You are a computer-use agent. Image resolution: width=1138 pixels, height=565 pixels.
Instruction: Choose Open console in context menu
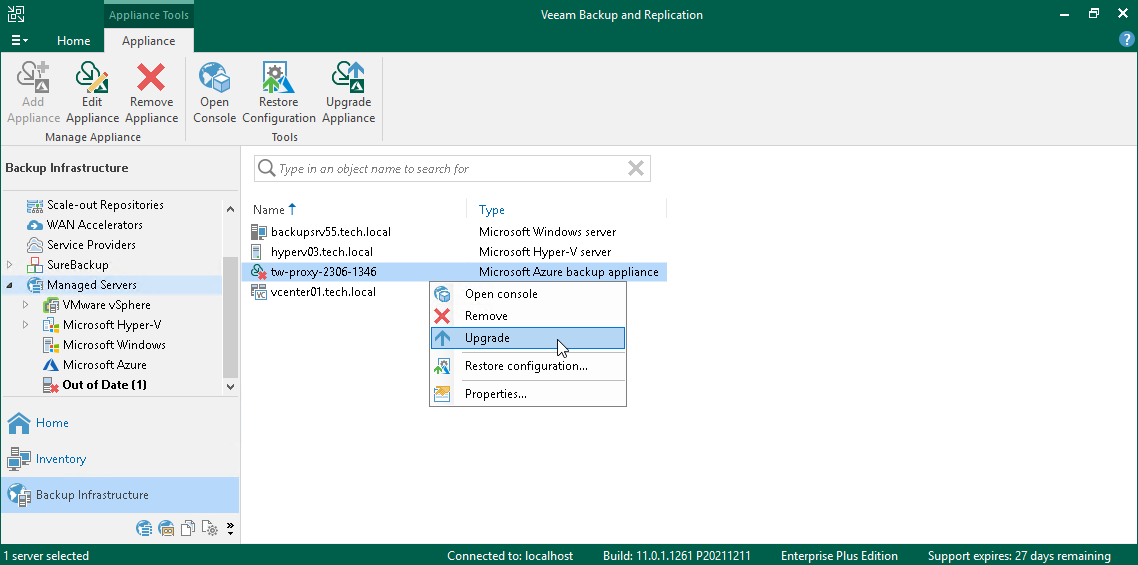(528, 294)
